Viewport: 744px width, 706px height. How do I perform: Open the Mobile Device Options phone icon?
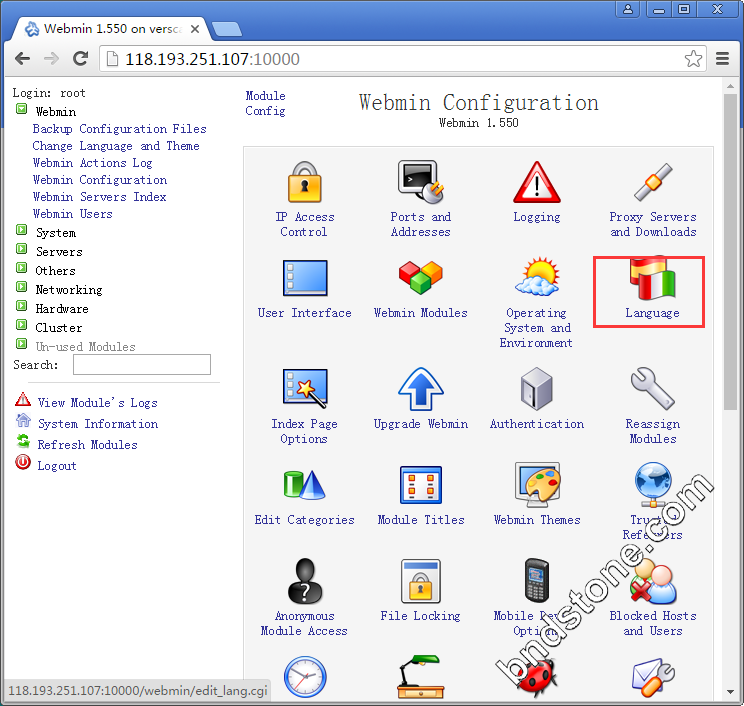(x=537, y=581)
